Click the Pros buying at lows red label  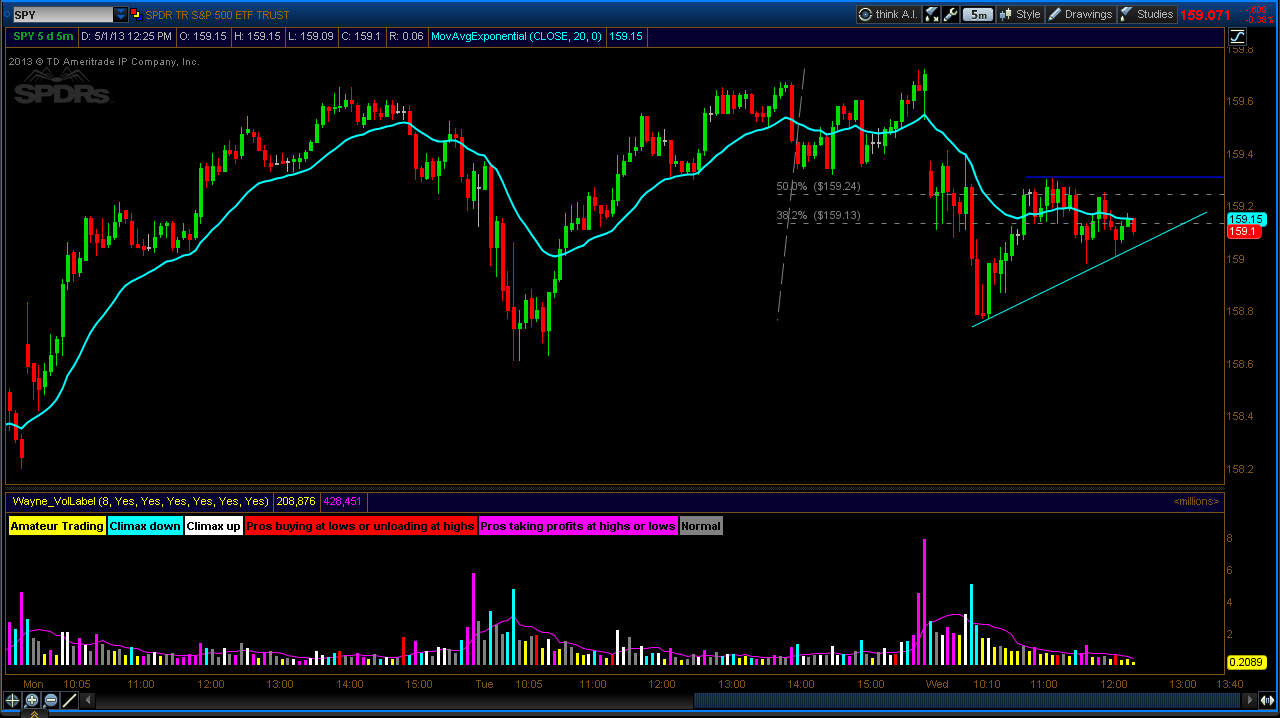point(361,525)
